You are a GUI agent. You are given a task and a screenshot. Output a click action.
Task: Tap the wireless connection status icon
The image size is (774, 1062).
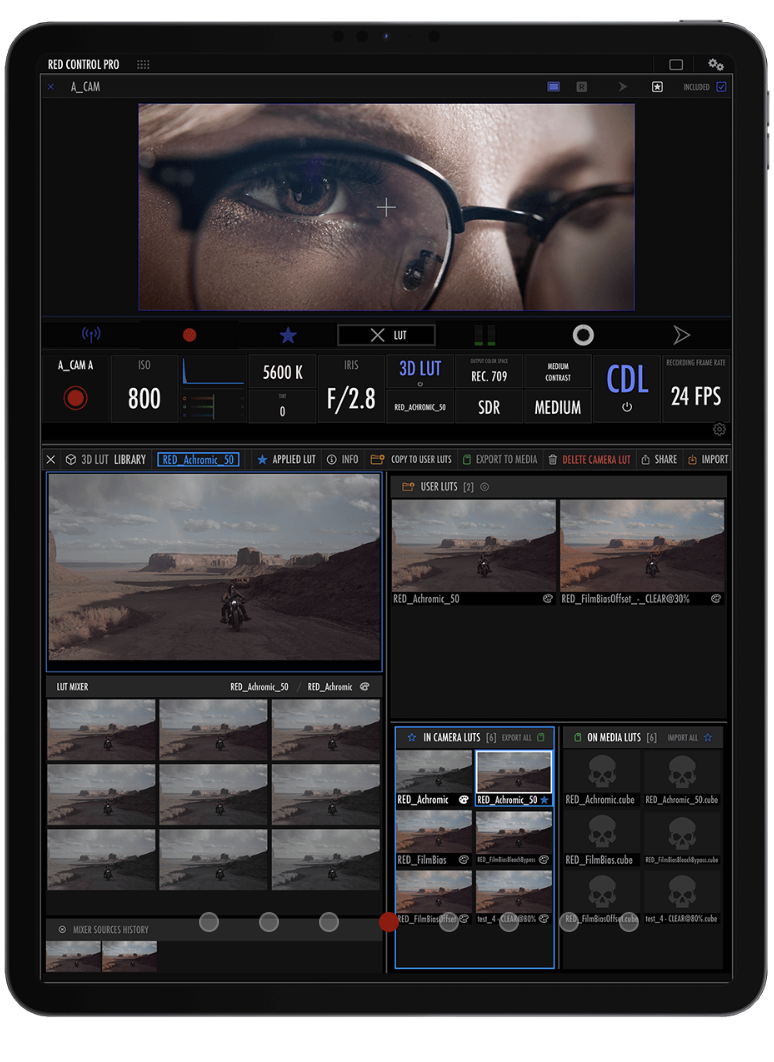pyautogui.click(x=91, y=334)
